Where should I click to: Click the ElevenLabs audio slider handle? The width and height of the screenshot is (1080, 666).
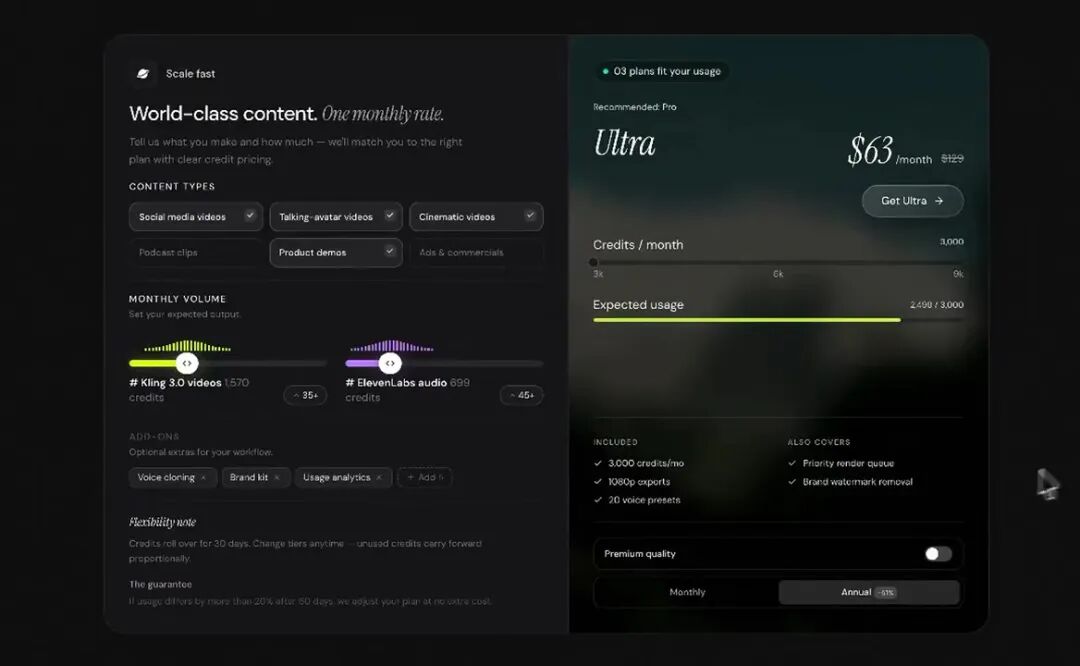390,363
